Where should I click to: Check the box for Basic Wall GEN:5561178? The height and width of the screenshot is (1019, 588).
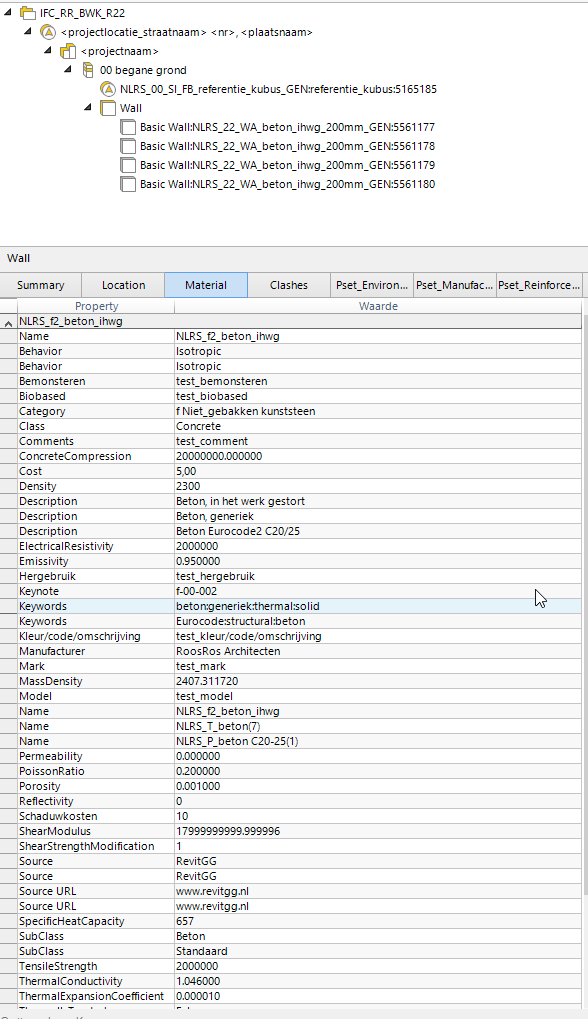coord(127,146)
